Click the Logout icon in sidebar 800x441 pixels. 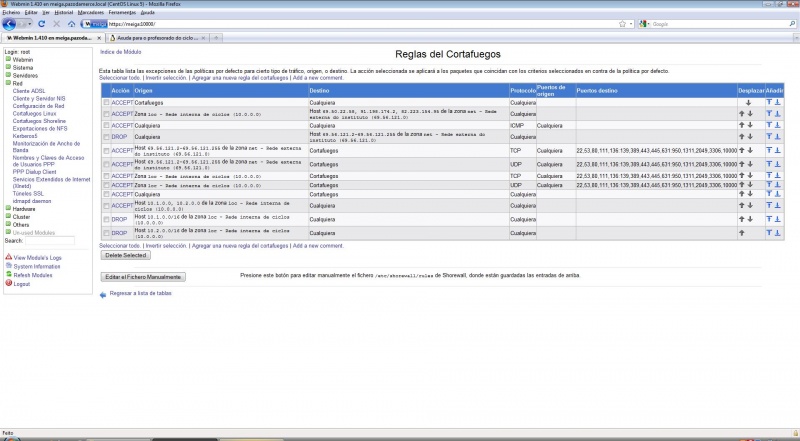pos(9,284)
